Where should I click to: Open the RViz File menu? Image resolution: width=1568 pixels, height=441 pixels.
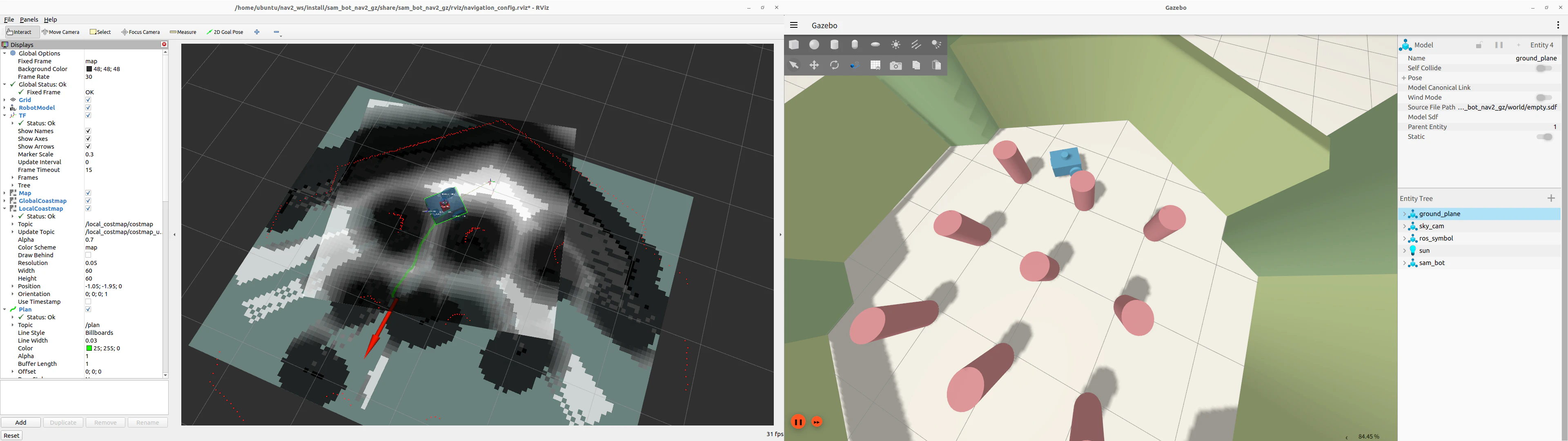pos(9,20)
